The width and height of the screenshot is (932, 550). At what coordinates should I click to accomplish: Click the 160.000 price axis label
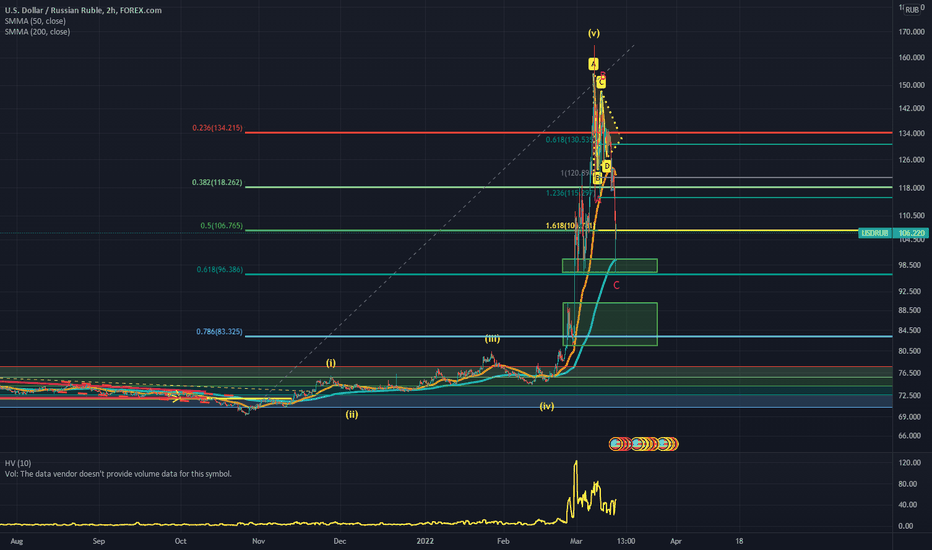click(x=912, y=58)
